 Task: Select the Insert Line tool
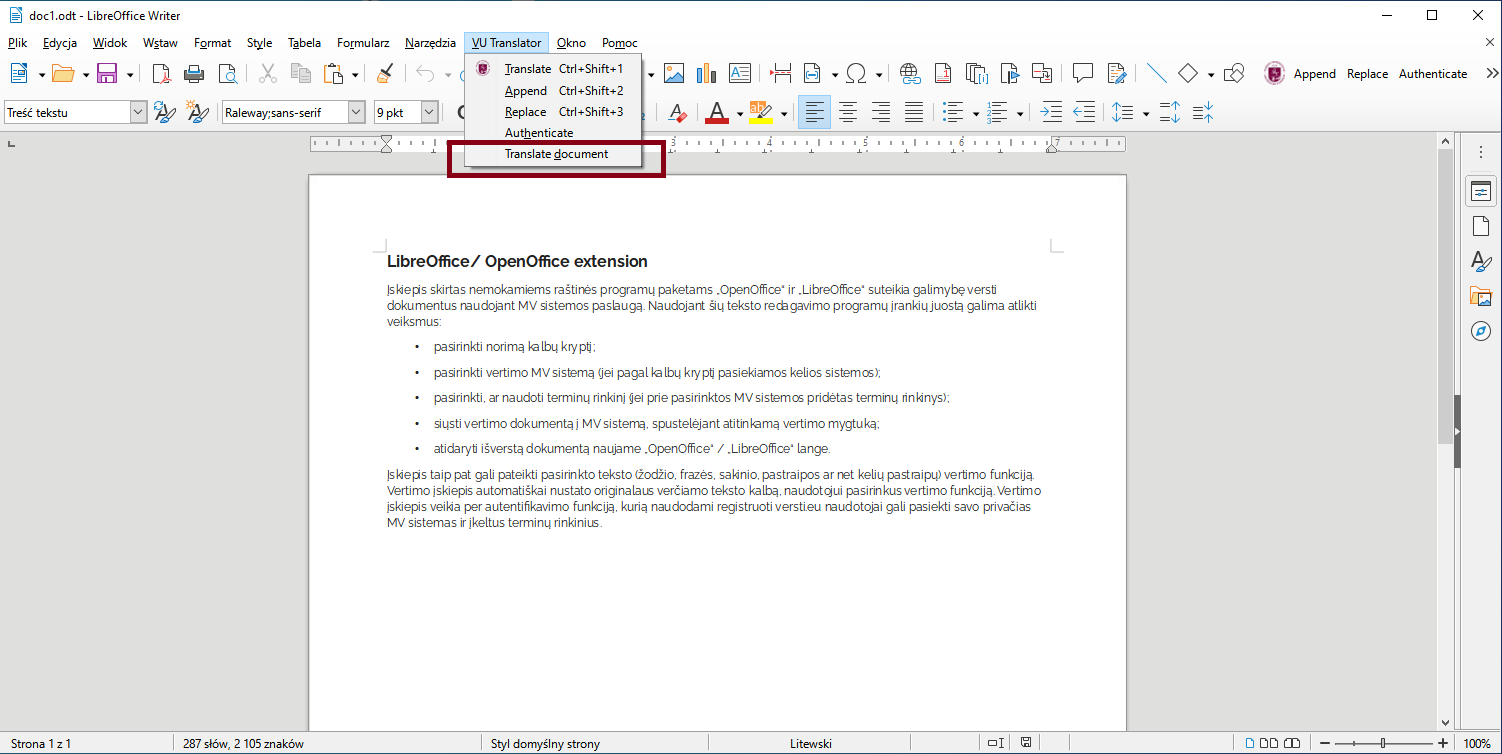click(x=1156, y=73)
